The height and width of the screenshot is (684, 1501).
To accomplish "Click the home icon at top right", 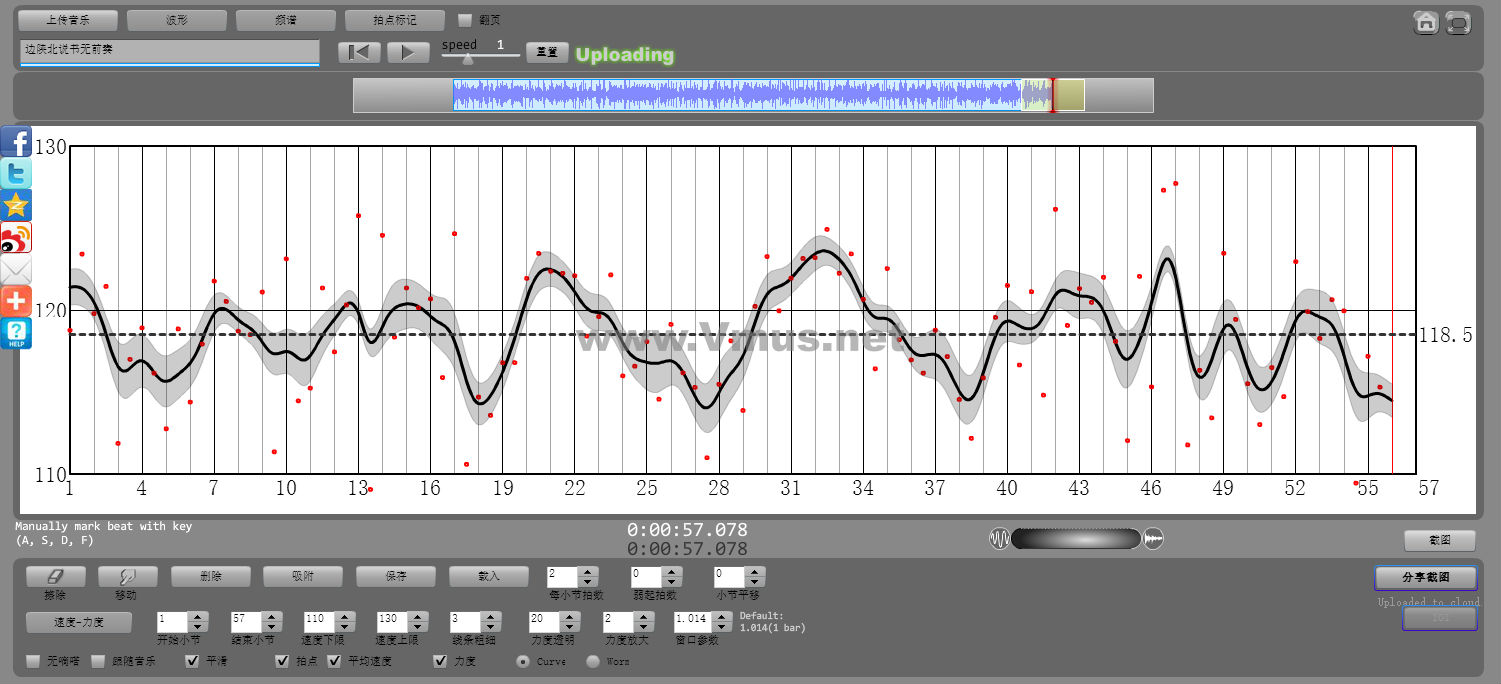I will point(1426,23).
